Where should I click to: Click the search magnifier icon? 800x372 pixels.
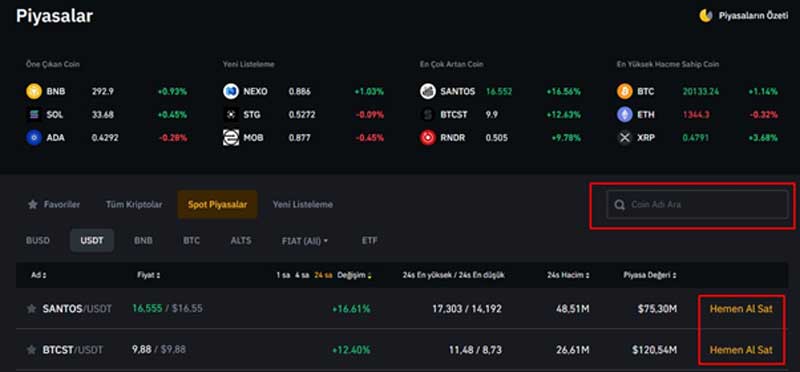pos(619,205)
